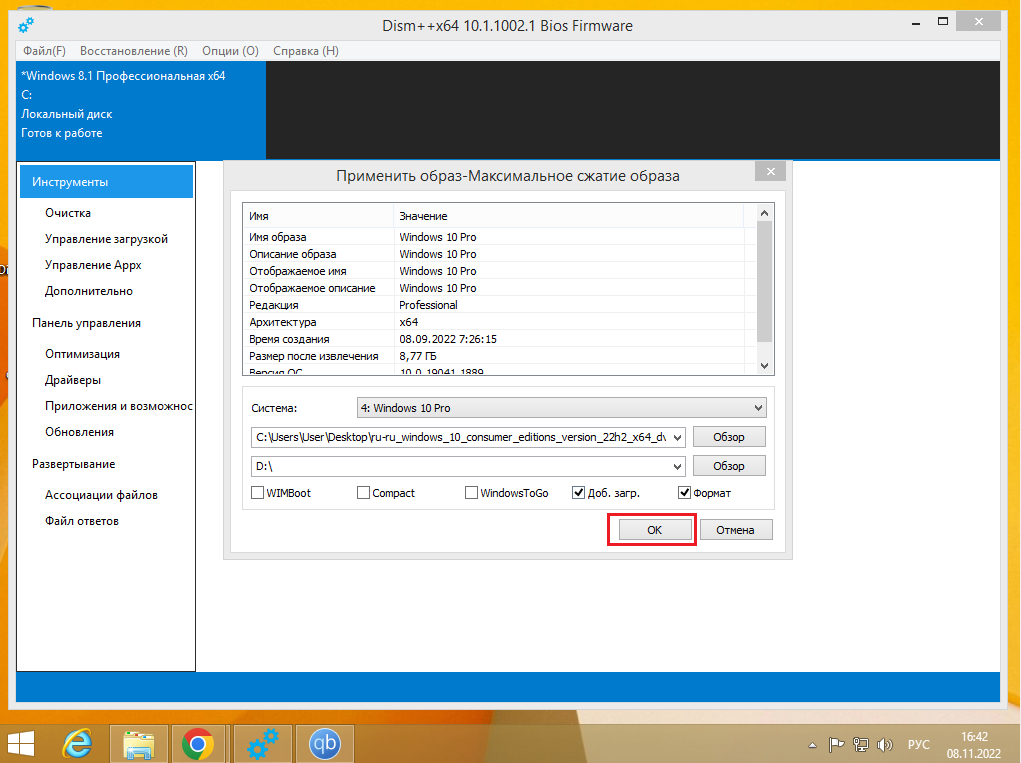The height and width of the screenshot is (763, 1021).
Task: Open the Восстановление (R) menu
Action: coord(133,51)
